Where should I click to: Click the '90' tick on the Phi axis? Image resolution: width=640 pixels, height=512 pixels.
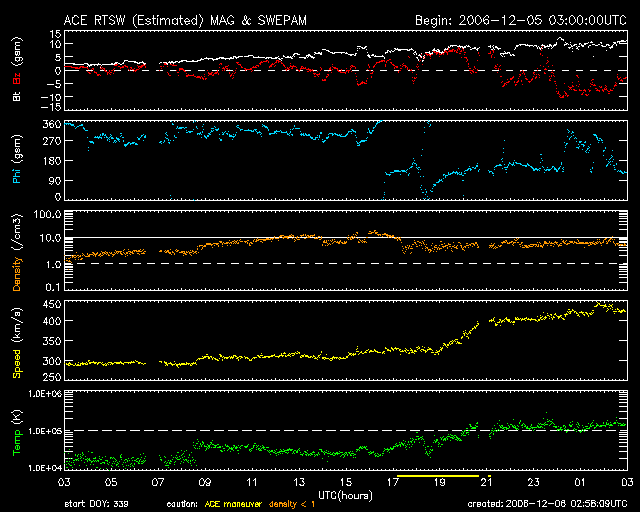55,180
